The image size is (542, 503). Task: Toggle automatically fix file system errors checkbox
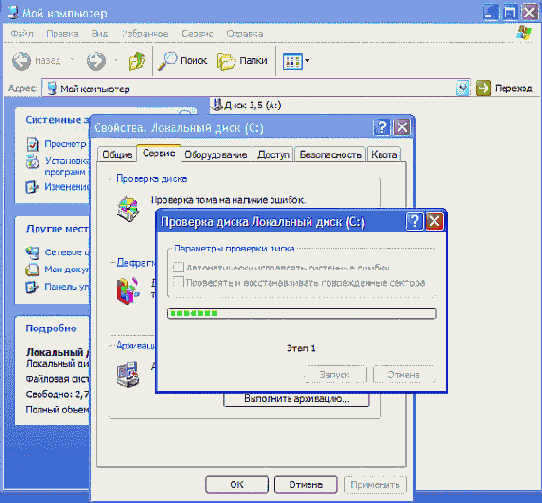point(178,267)
